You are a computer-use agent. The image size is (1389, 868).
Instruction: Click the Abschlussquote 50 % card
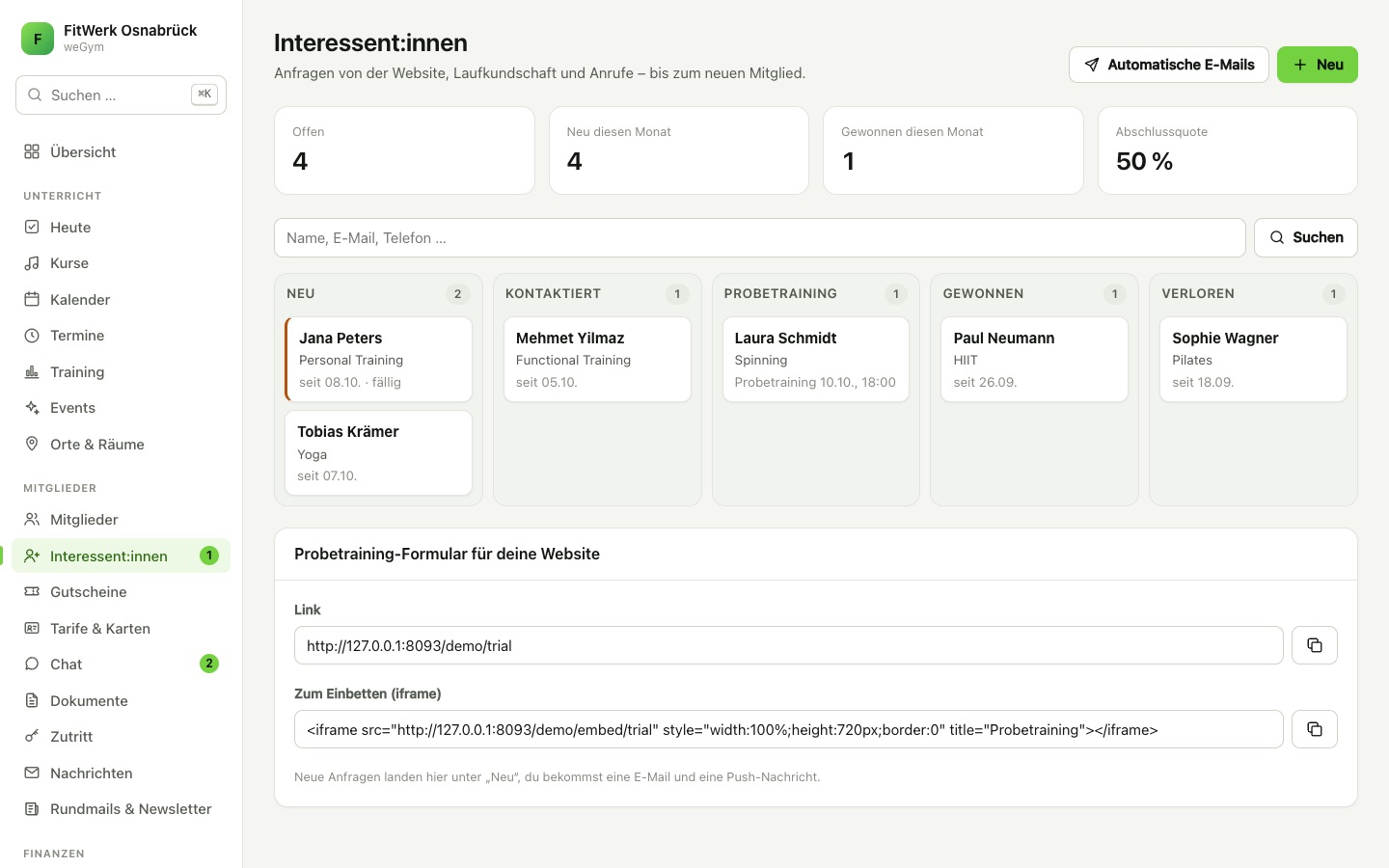(x=1228, y=150)
